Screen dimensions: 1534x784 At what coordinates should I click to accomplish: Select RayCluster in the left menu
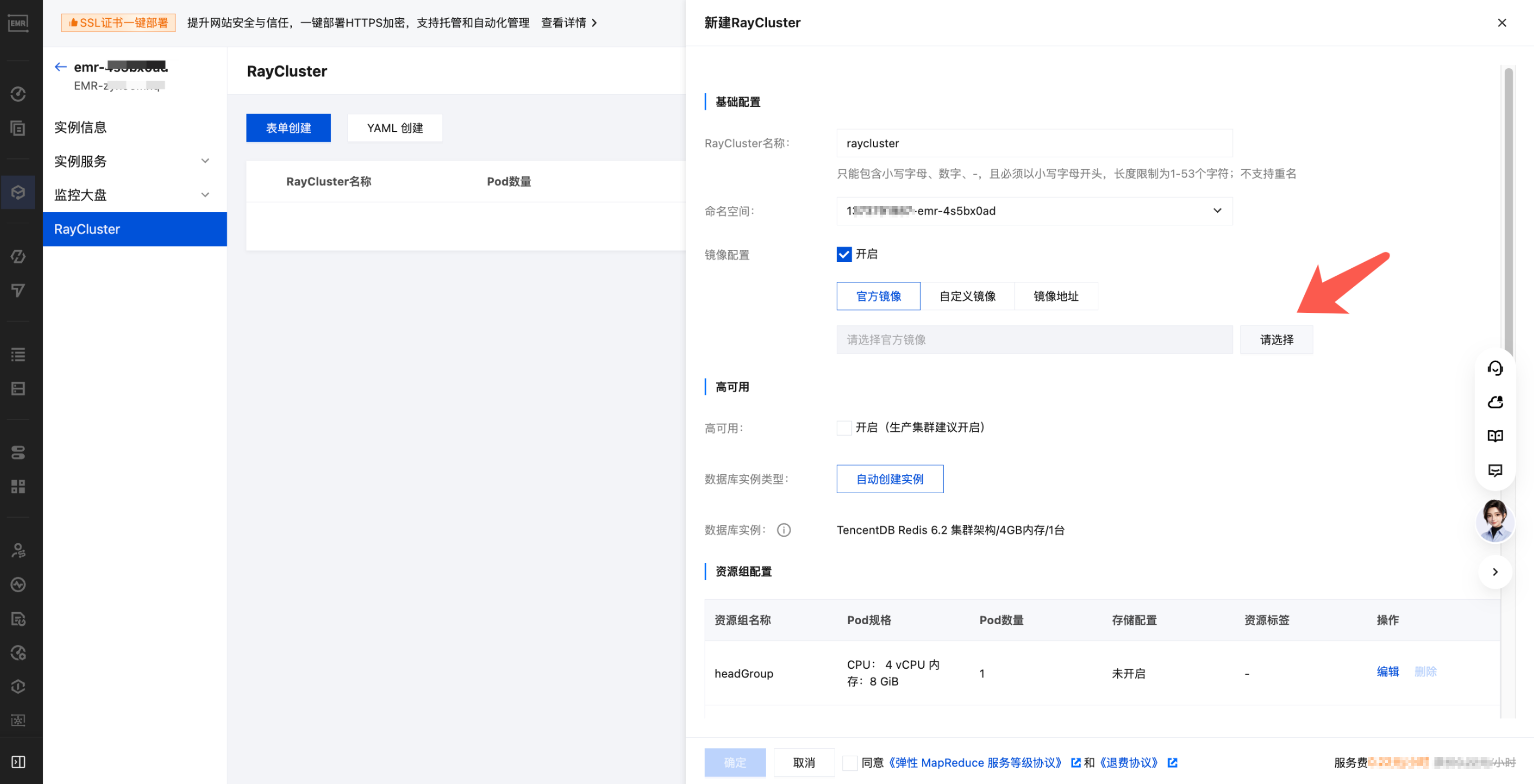[135, 229]
